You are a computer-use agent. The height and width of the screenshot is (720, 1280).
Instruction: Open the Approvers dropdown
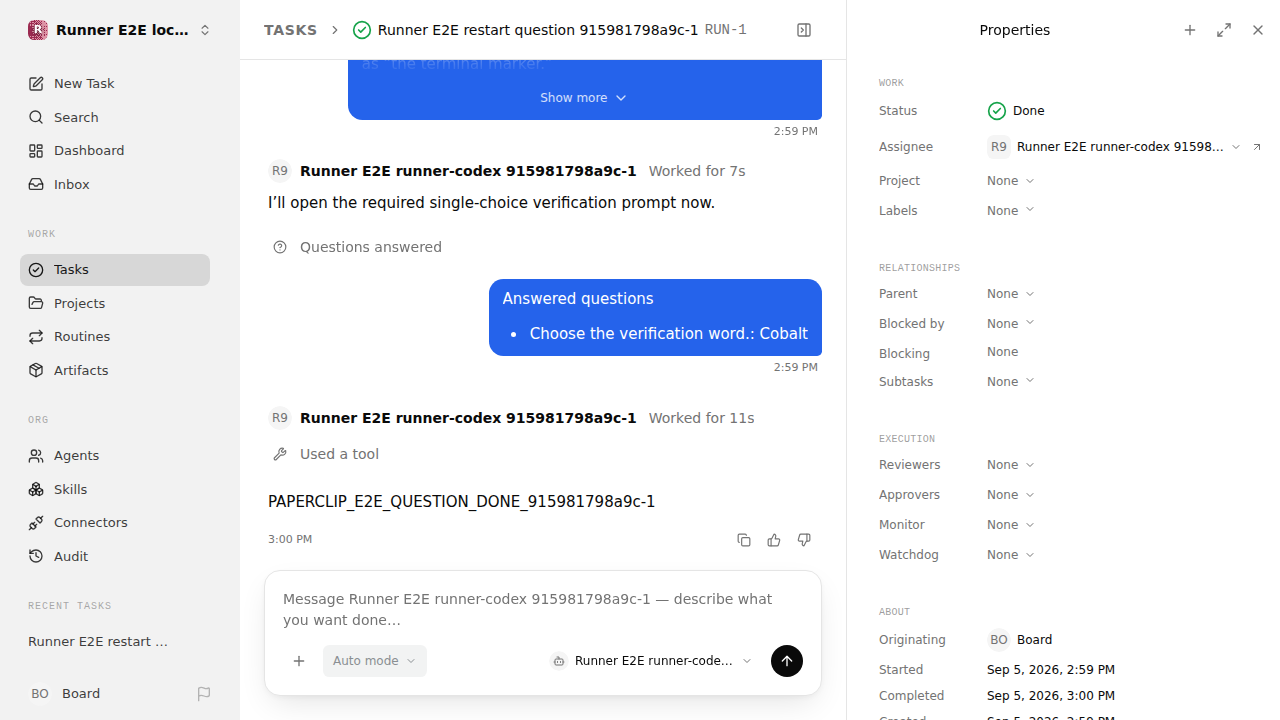pyautogui.click(x=1011, y=495)
